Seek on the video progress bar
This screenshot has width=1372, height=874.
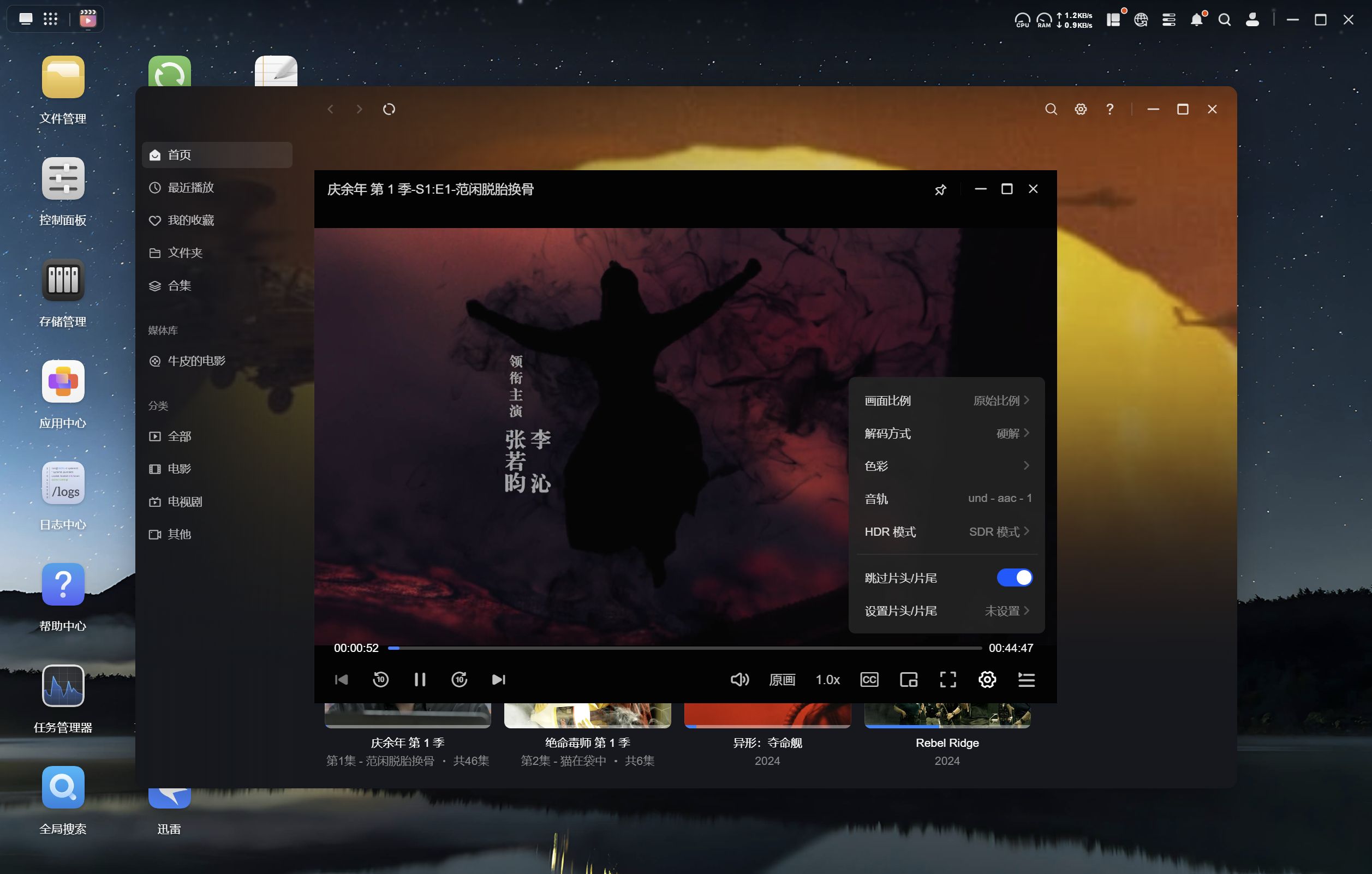pos(684,648)
